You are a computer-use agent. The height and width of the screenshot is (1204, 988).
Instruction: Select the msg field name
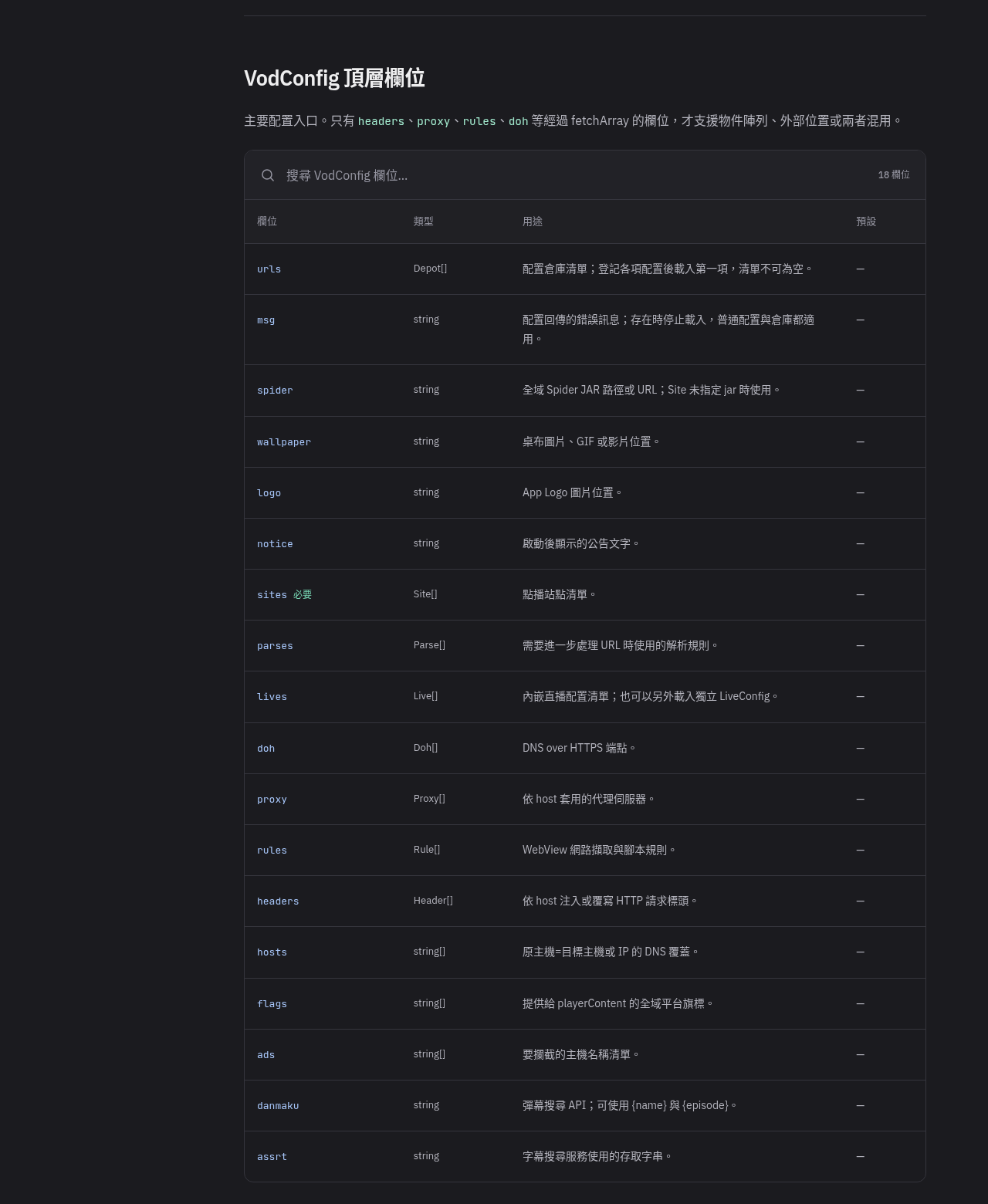coord(266,320)
